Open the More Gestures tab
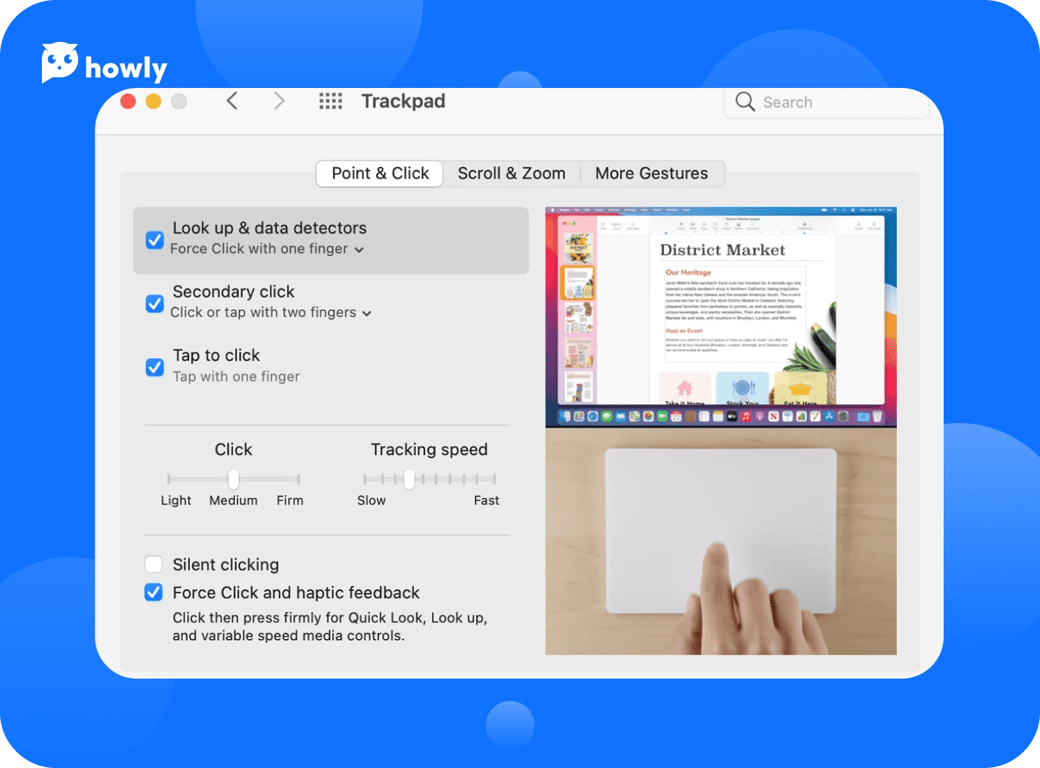Image resolution: width=1040 pixels, height=768 pixels. tap(651, 173)
